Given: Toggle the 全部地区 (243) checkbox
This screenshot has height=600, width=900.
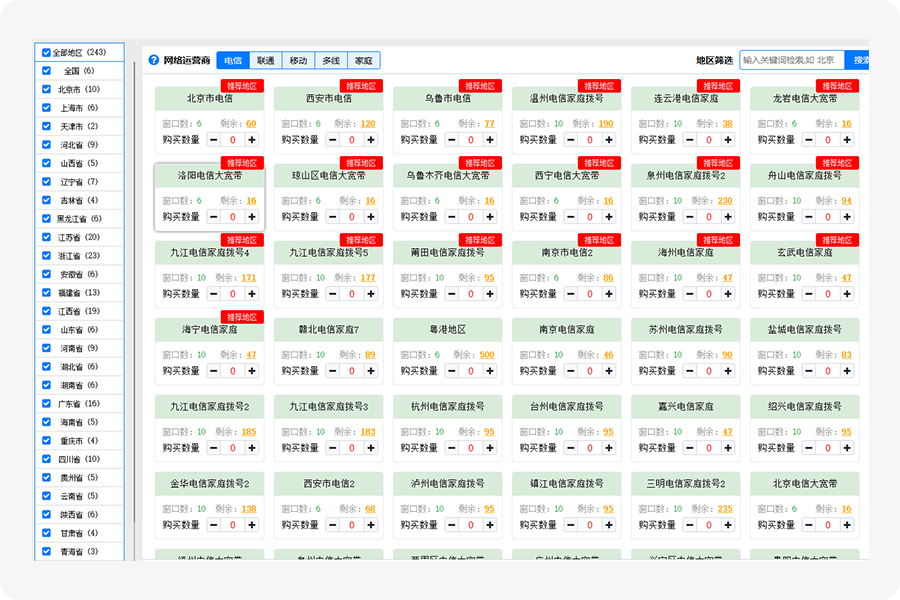Looking at the screenshot, I should tap(46, 52).
